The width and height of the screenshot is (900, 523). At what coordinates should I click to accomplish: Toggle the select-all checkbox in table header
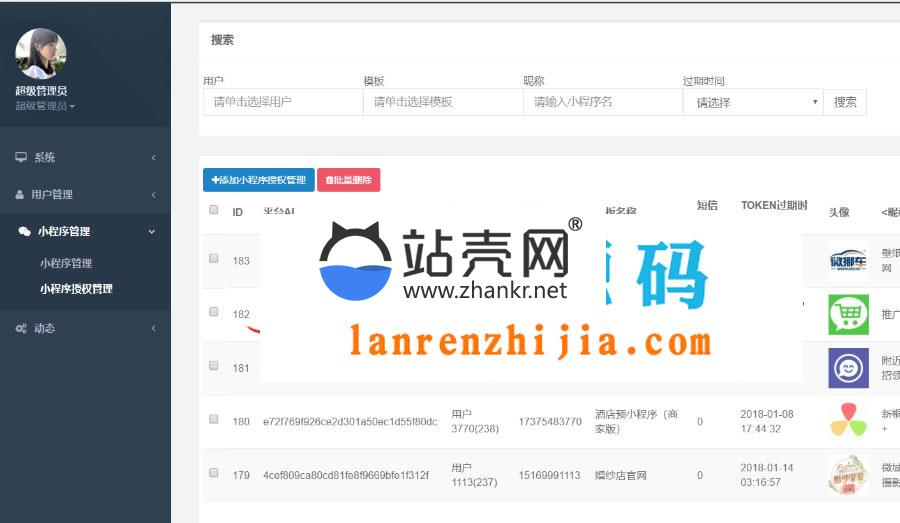coord(214,210)
